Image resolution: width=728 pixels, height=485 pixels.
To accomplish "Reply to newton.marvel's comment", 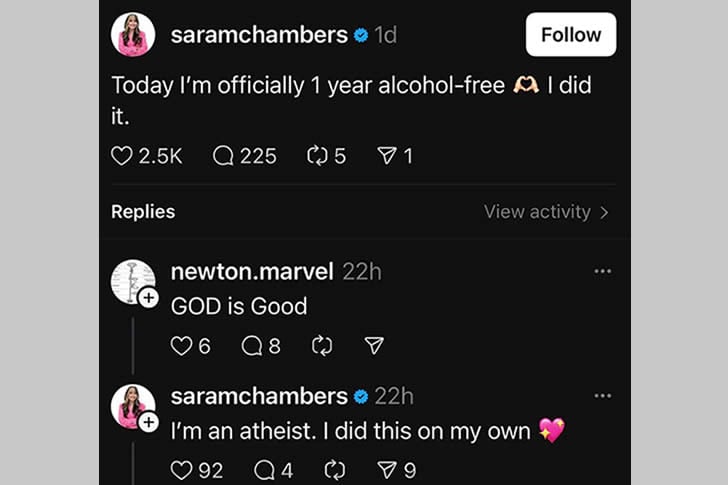I will 252,346.
